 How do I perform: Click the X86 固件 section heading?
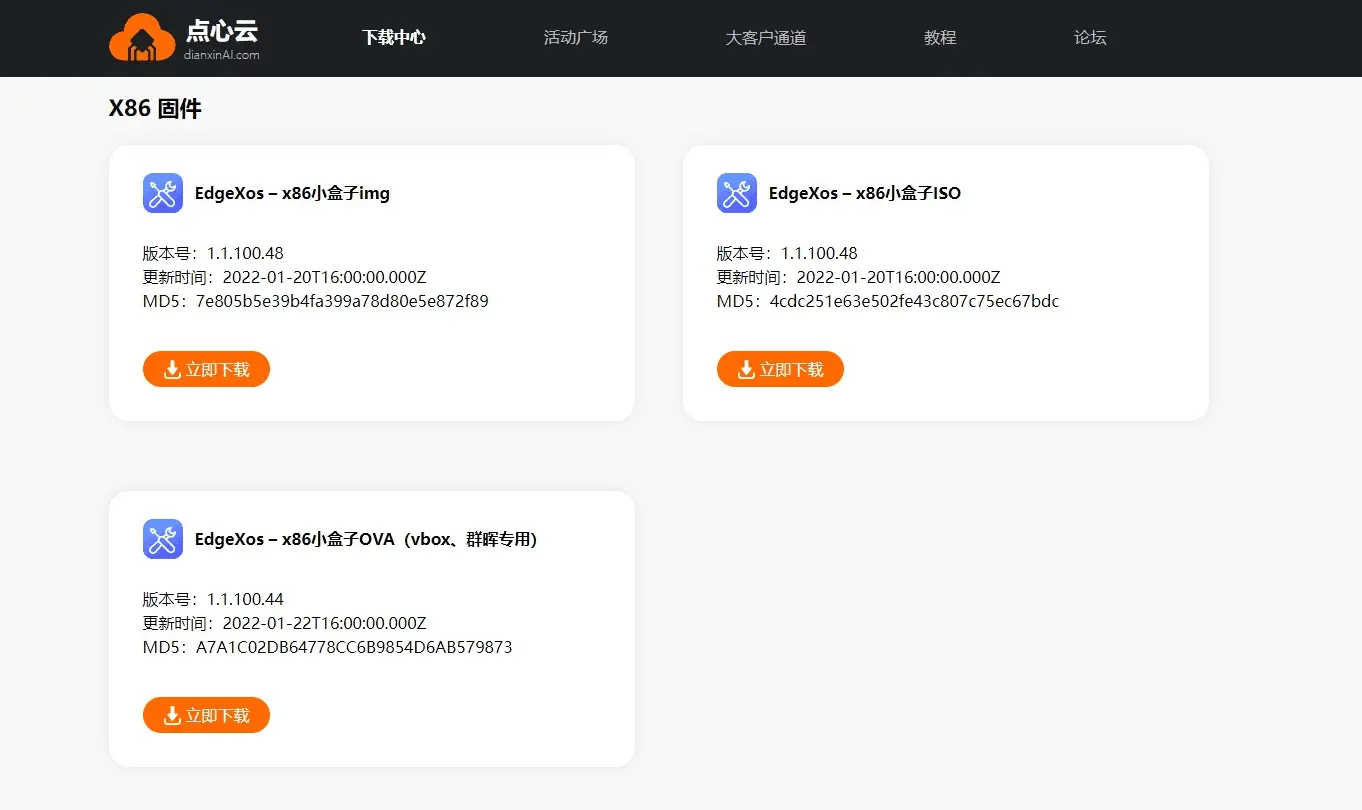[x=155, y=108]
